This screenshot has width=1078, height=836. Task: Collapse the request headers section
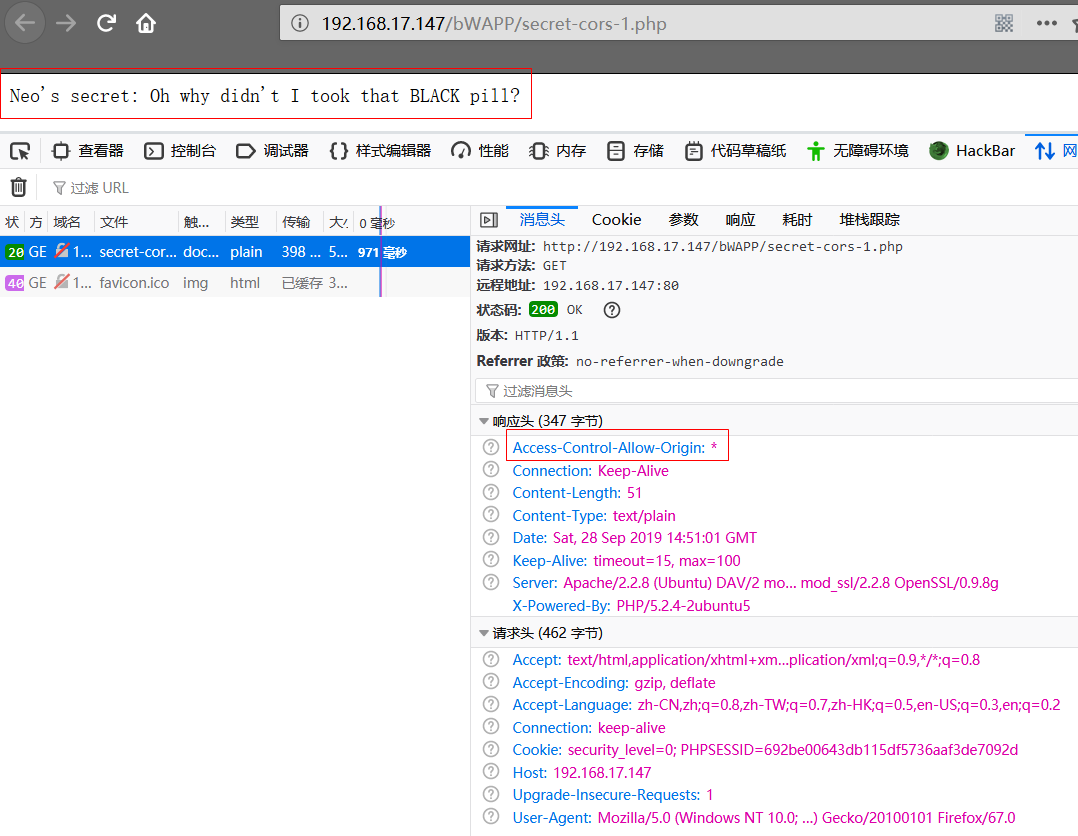[484, 633]
